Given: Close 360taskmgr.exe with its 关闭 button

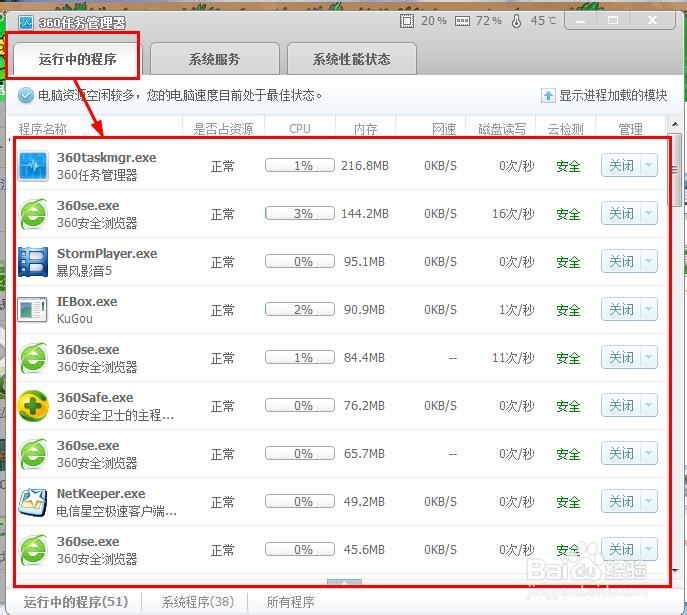Looking at the screenshot, I should tap(621, 166).
